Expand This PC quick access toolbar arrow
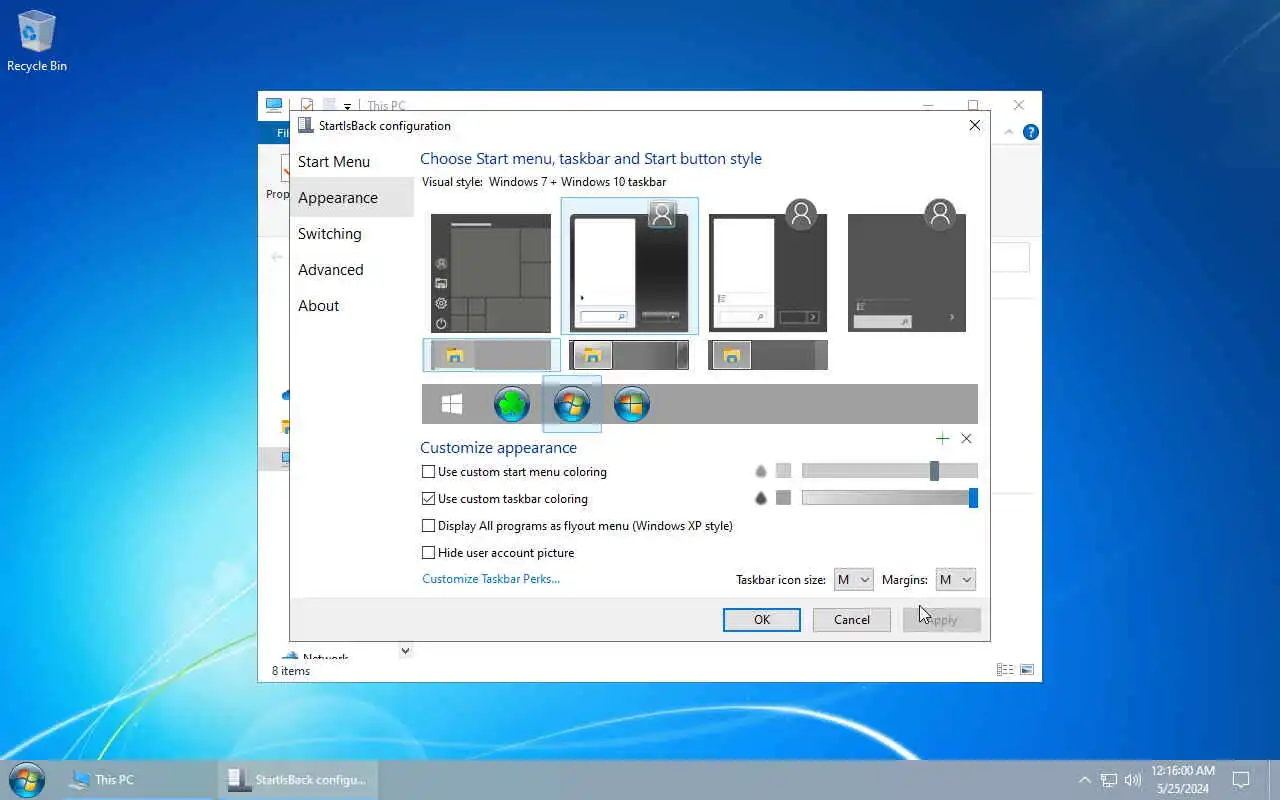 coord(347,106)
